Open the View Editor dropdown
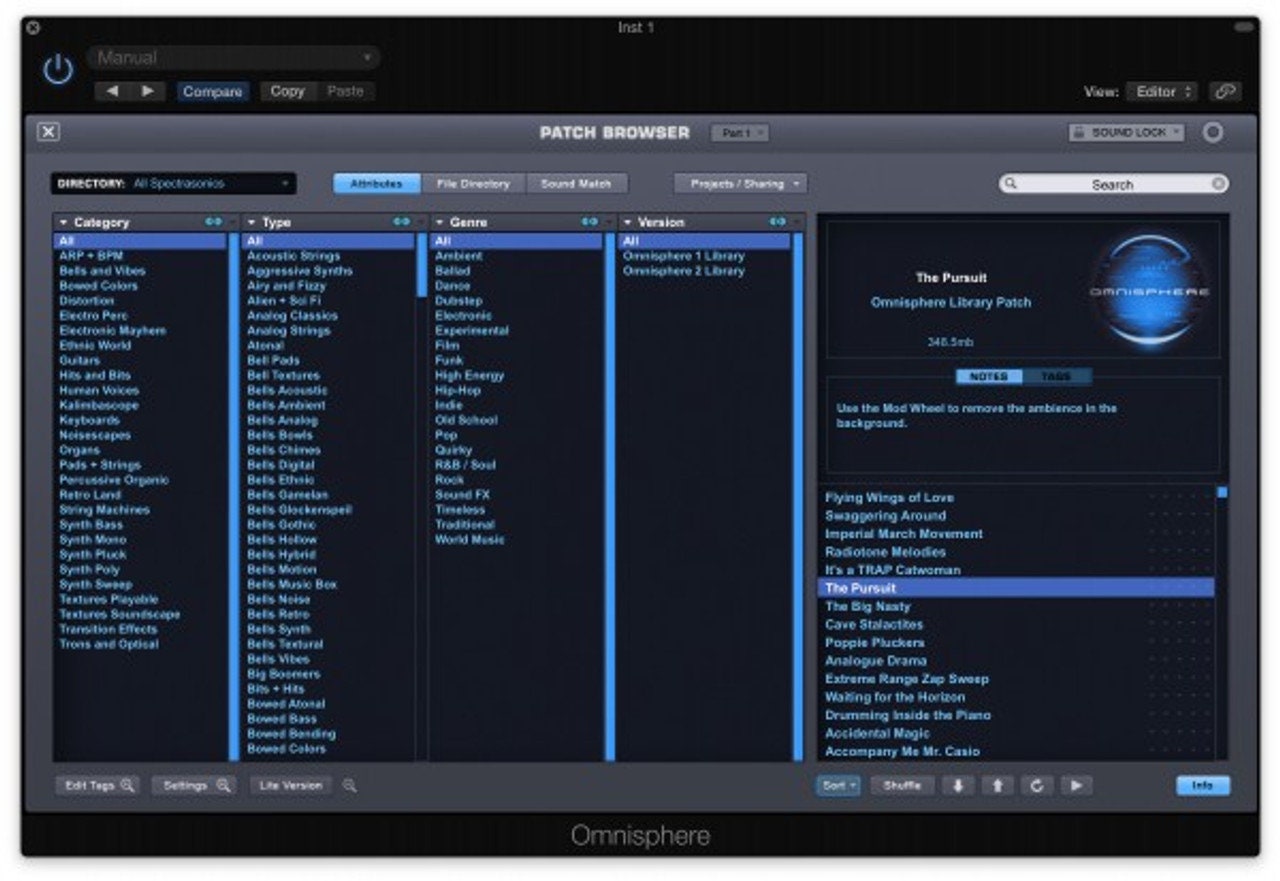Screen dimensions: 1280x881 1161,91
